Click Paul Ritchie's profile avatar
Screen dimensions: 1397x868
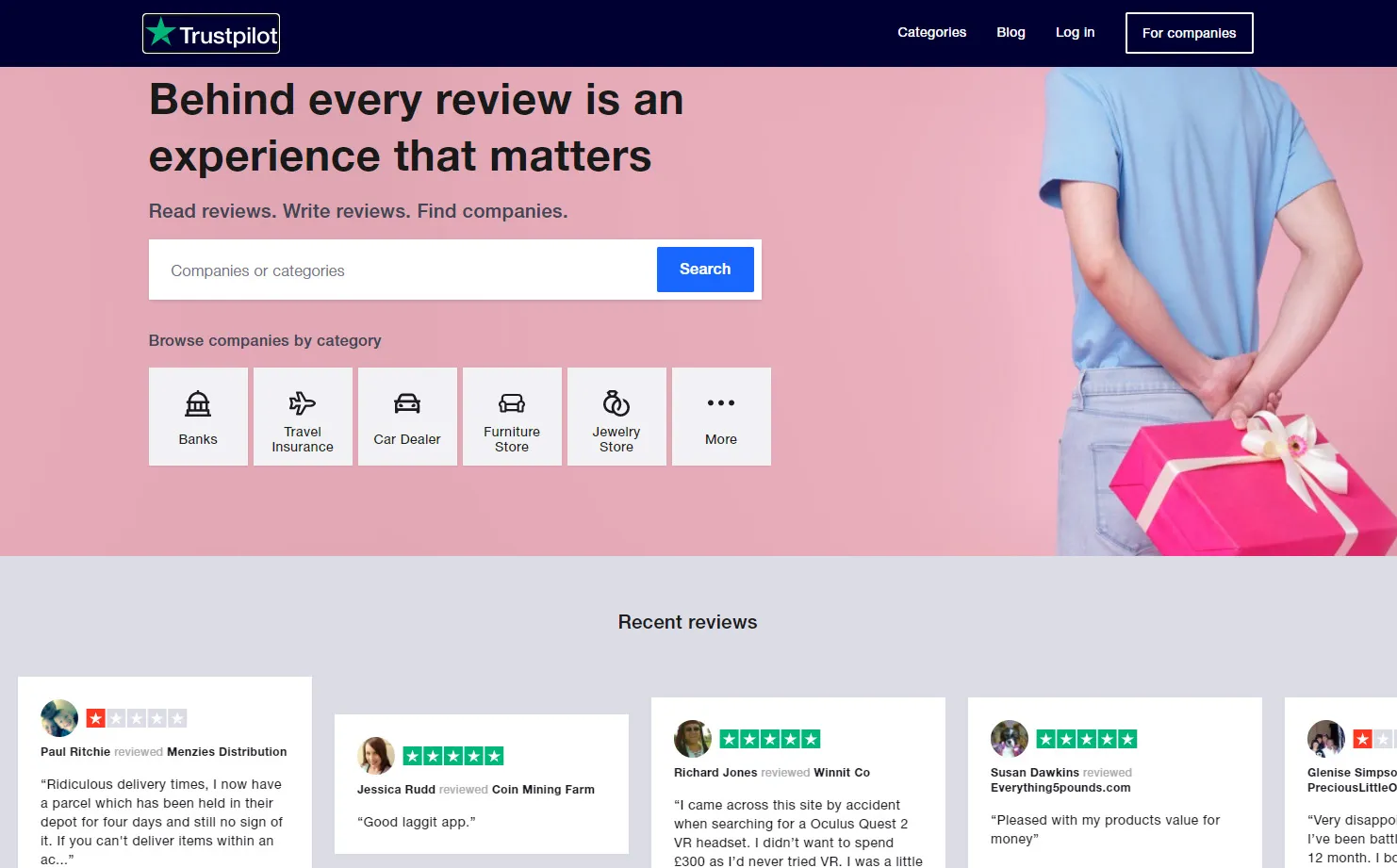(x=59, y=718)
